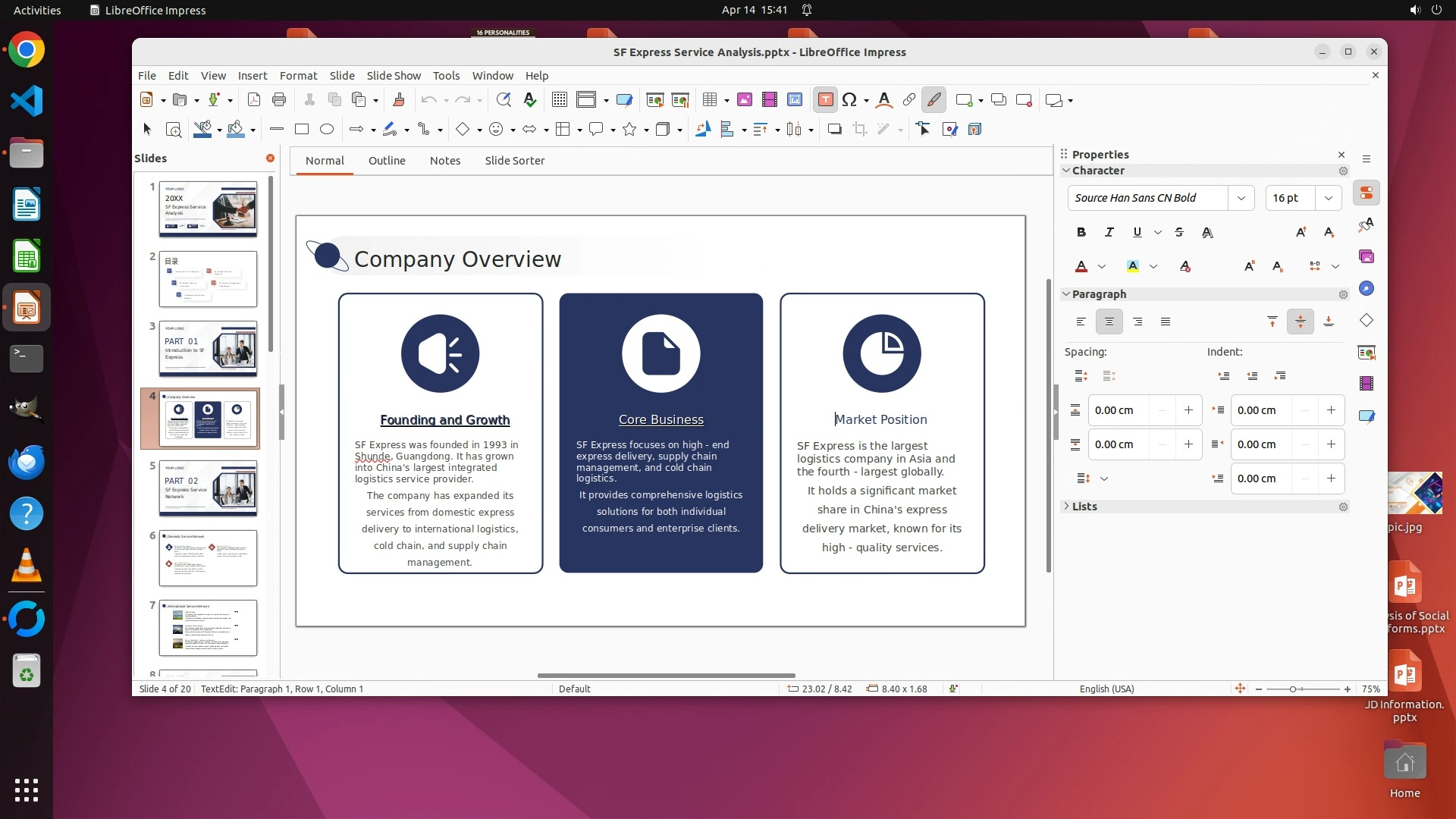This screenshot has width=1456, height=819.
Task: Expand the Lists section in Properties
Action: point(1084,507)
